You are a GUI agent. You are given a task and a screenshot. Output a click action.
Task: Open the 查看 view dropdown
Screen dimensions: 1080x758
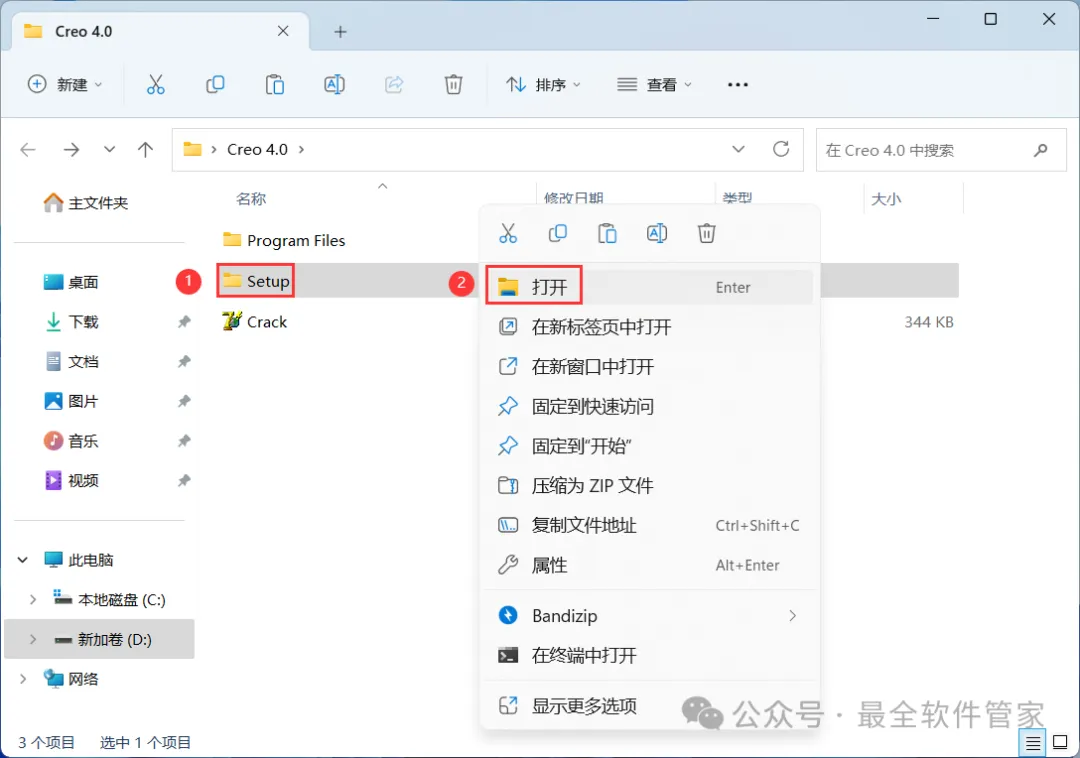(x=654, y=85)
